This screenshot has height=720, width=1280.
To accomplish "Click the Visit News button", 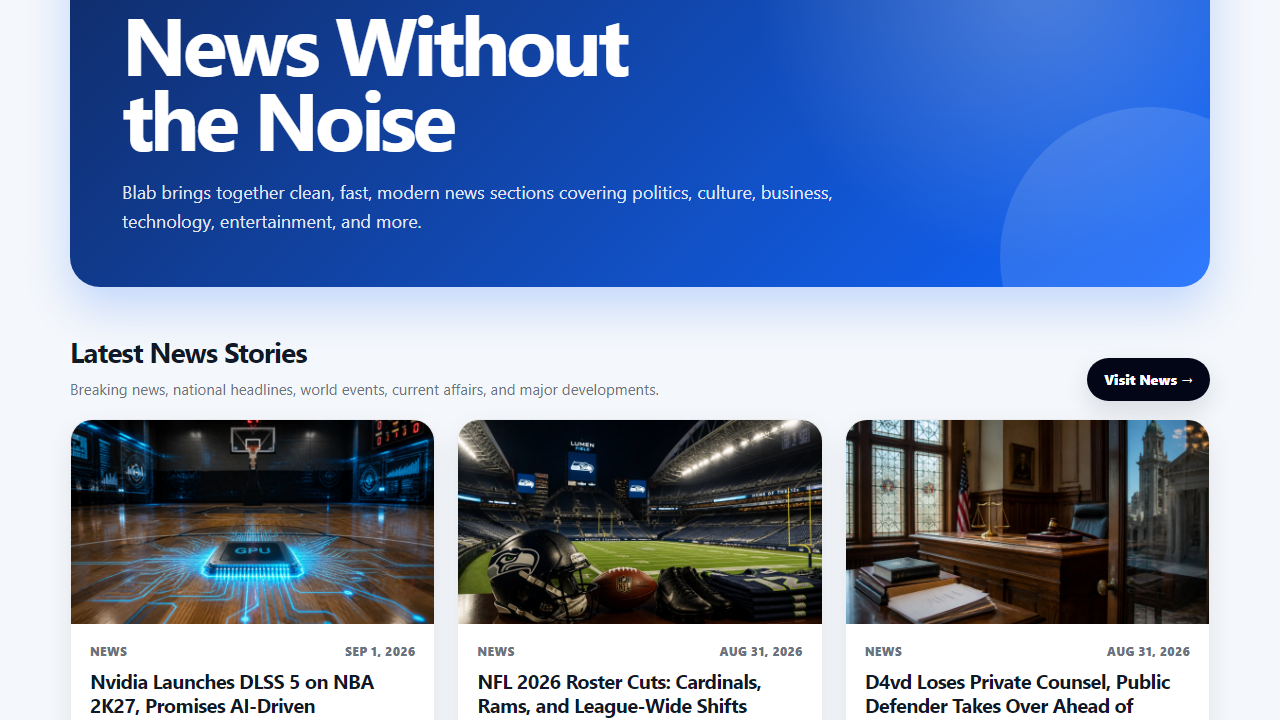I will point(1148,380).
